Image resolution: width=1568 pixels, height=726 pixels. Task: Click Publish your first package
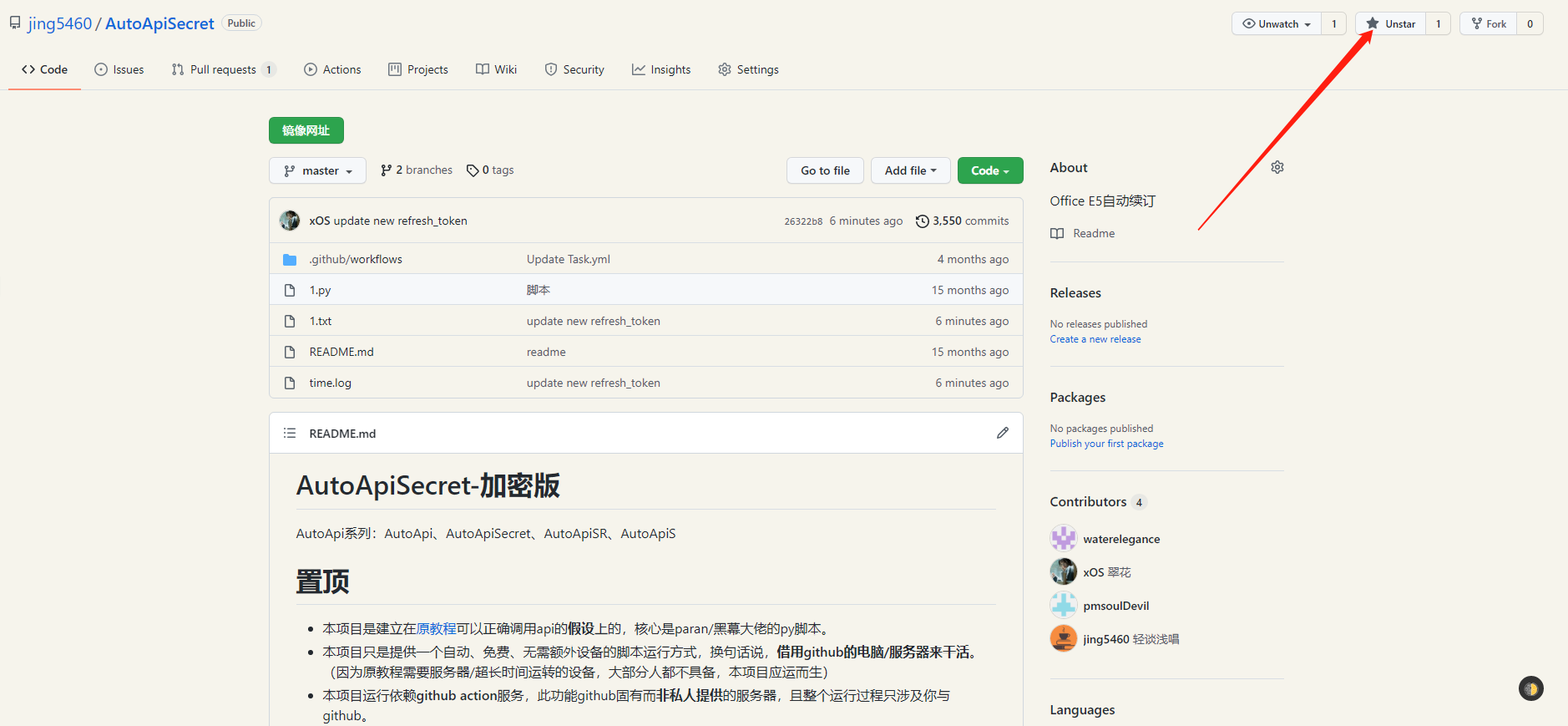coord(1106,444)
